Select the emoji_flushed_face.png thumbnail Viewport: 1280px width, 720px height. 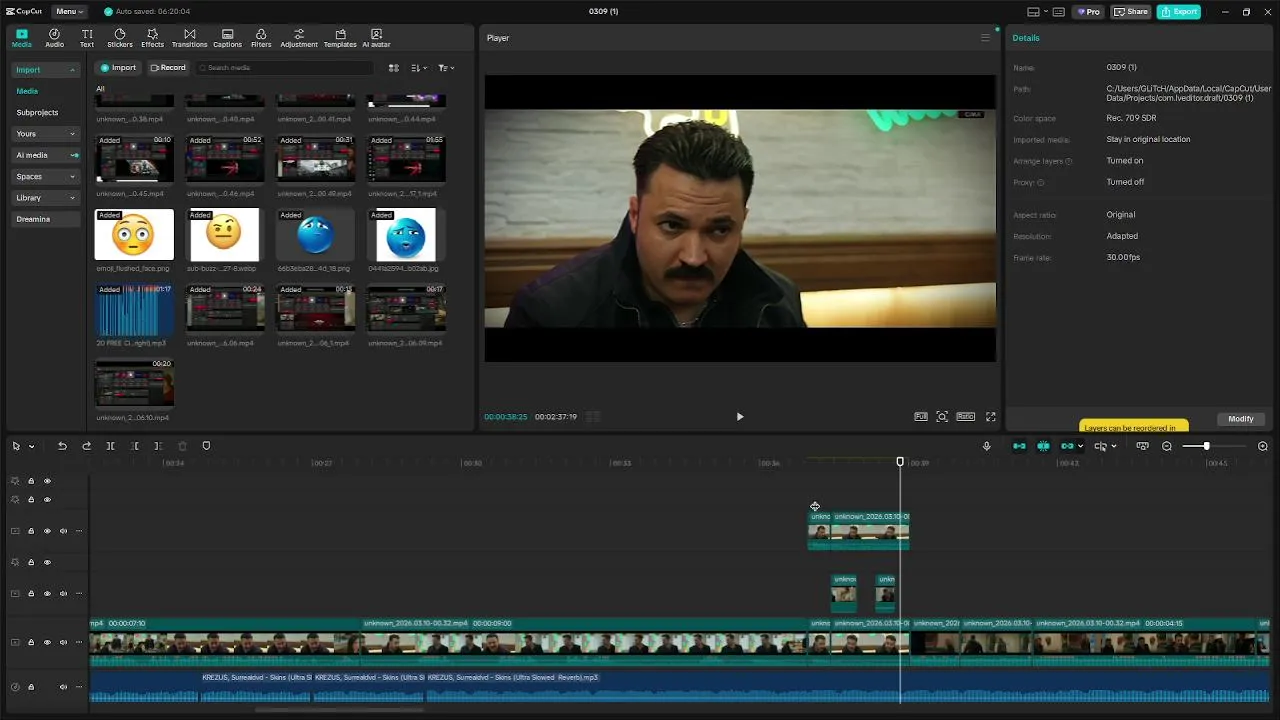pos(134,235)
